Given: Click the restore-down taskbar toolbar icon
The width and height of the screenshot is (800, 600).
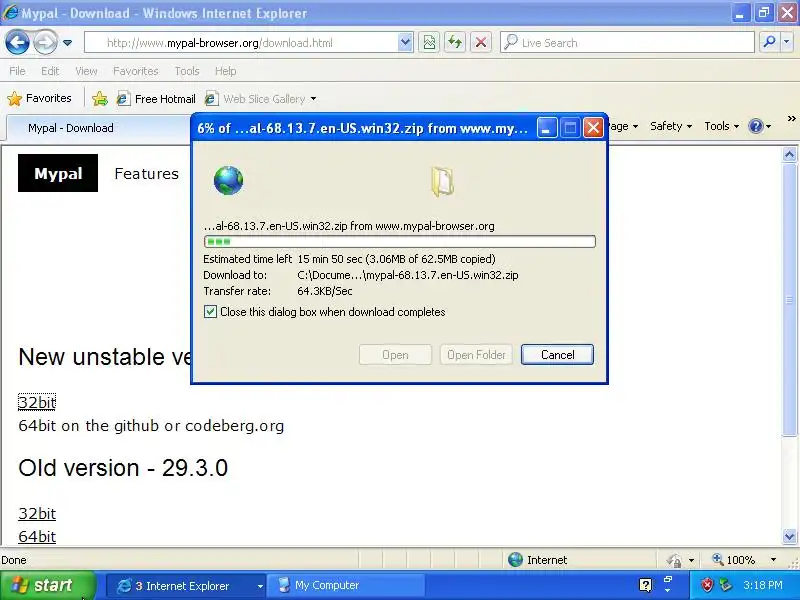Looking at the screenshot, I should [x=668, y=580].
